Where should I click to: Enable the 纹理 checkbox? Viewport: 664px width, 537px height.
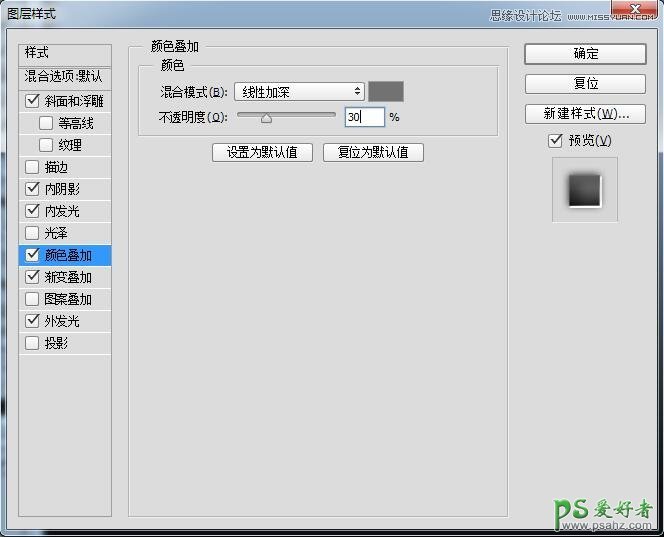(46, 145)
